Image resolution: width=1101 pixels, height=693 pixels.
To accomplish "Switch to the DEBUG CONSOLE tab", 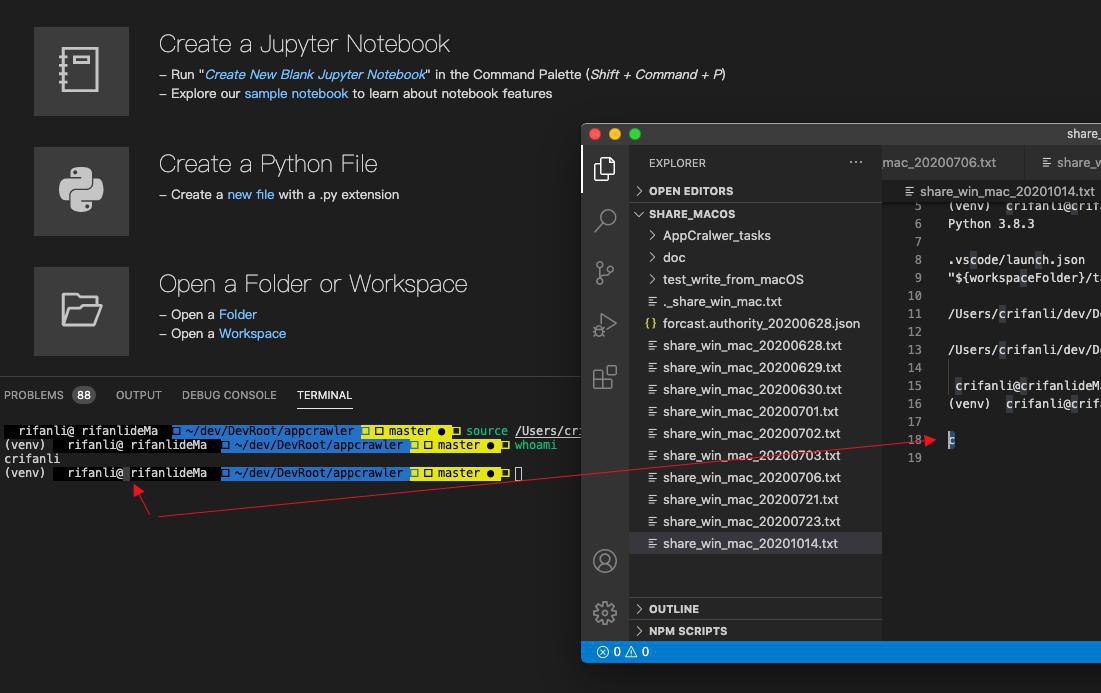I will (229, 395).
